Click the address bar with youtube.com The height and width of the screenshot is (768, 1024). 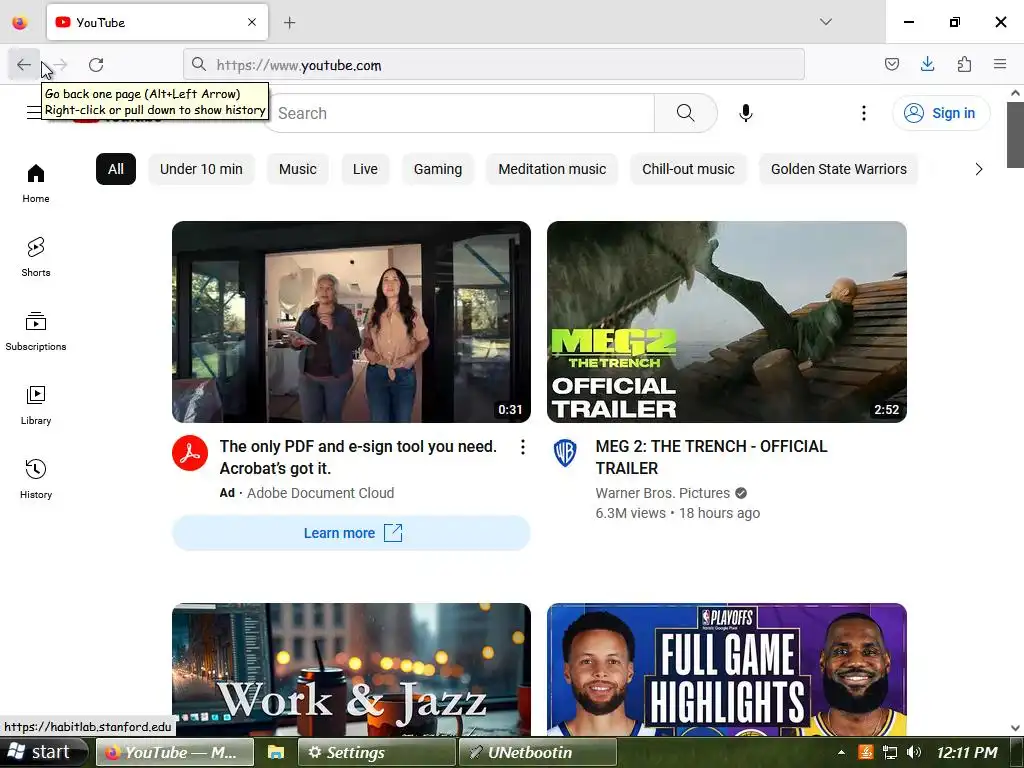(494, 65)
